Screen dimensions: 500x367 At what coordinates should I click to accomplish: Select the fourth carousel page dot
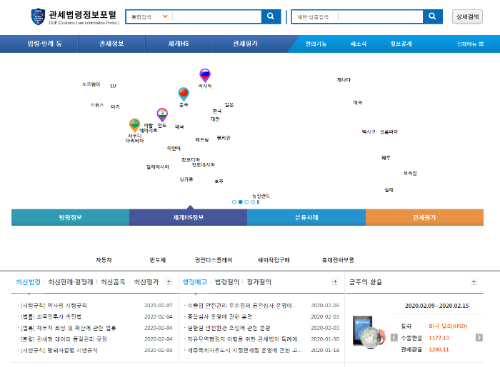point(253,202)
